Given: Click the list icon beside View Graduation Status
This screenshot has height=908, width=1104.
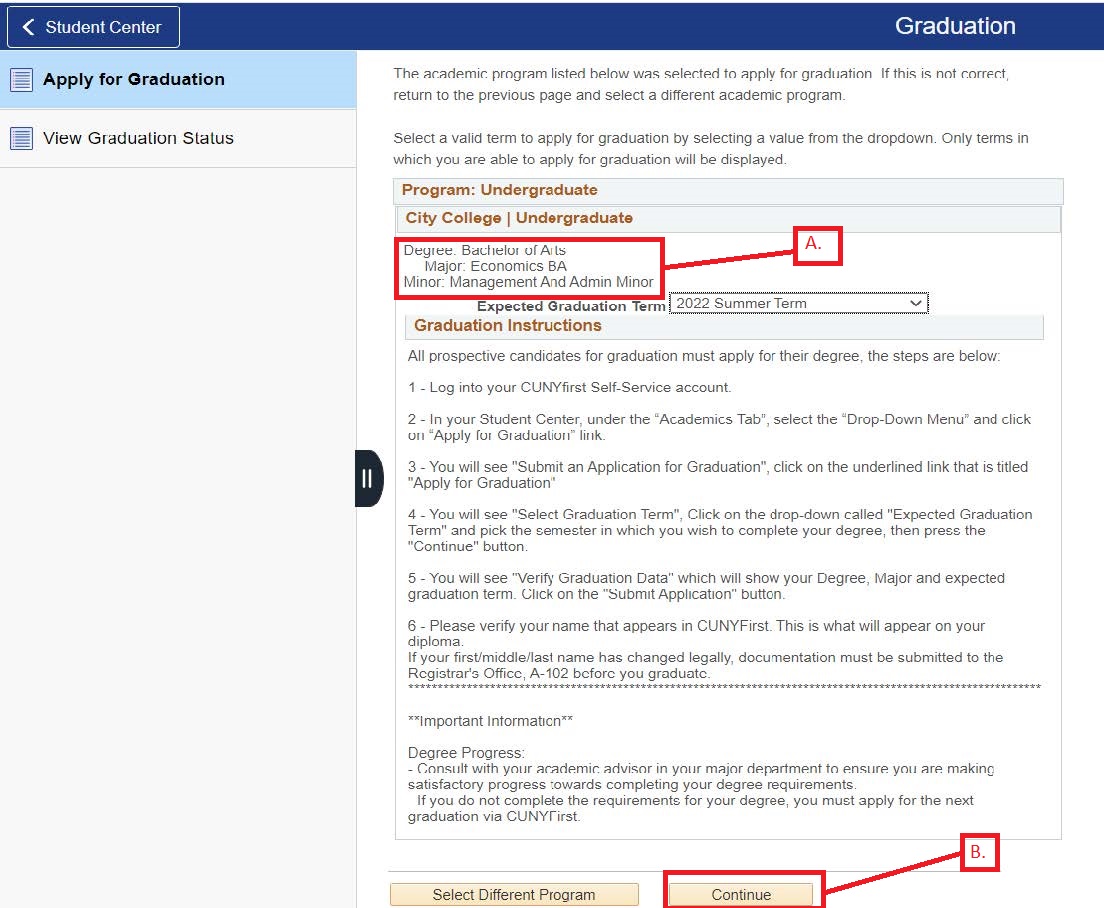Looking at the screenshot, I should tap(21, 138).
